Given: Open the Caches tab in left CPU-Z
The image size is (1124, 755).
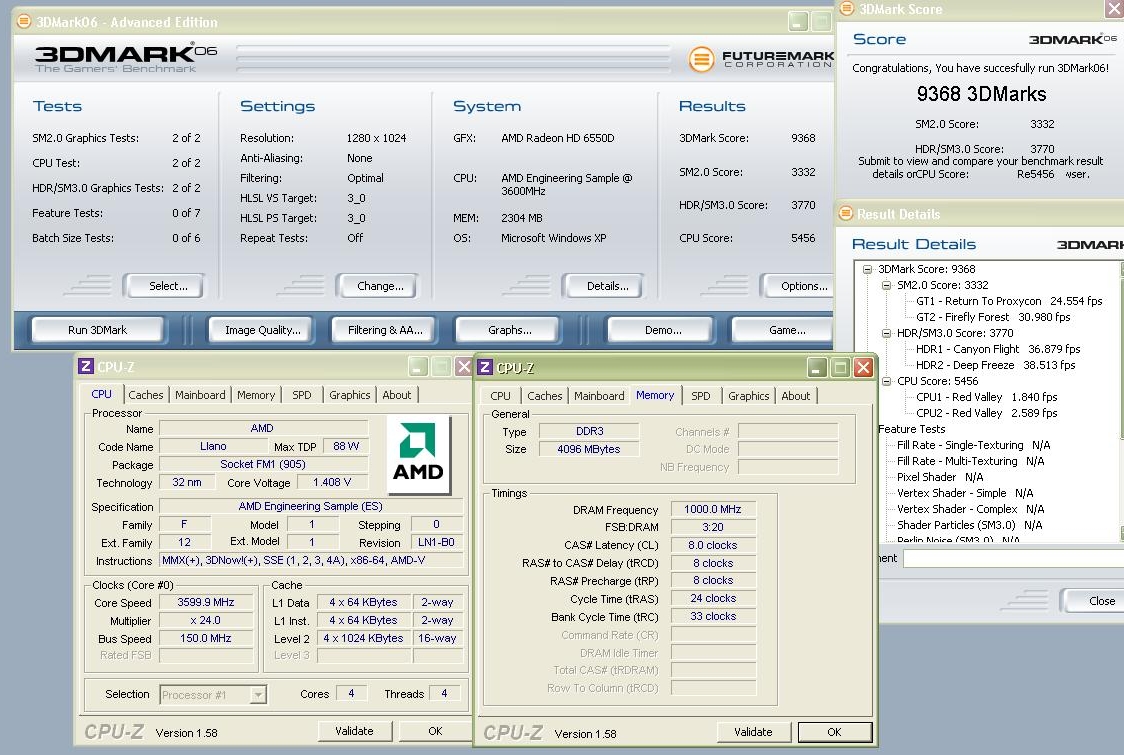Looking at the screenshot, I should pyautogui.click(x=146, y=394).
